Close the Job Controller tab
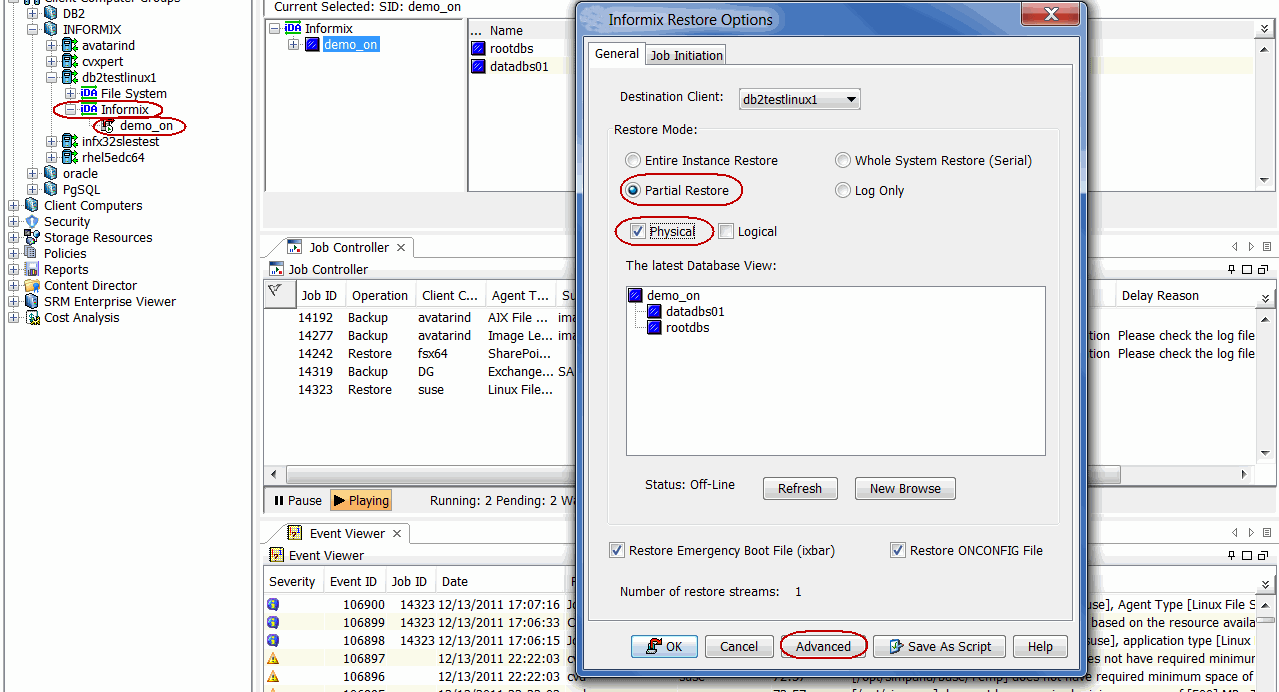 point(401,247)
